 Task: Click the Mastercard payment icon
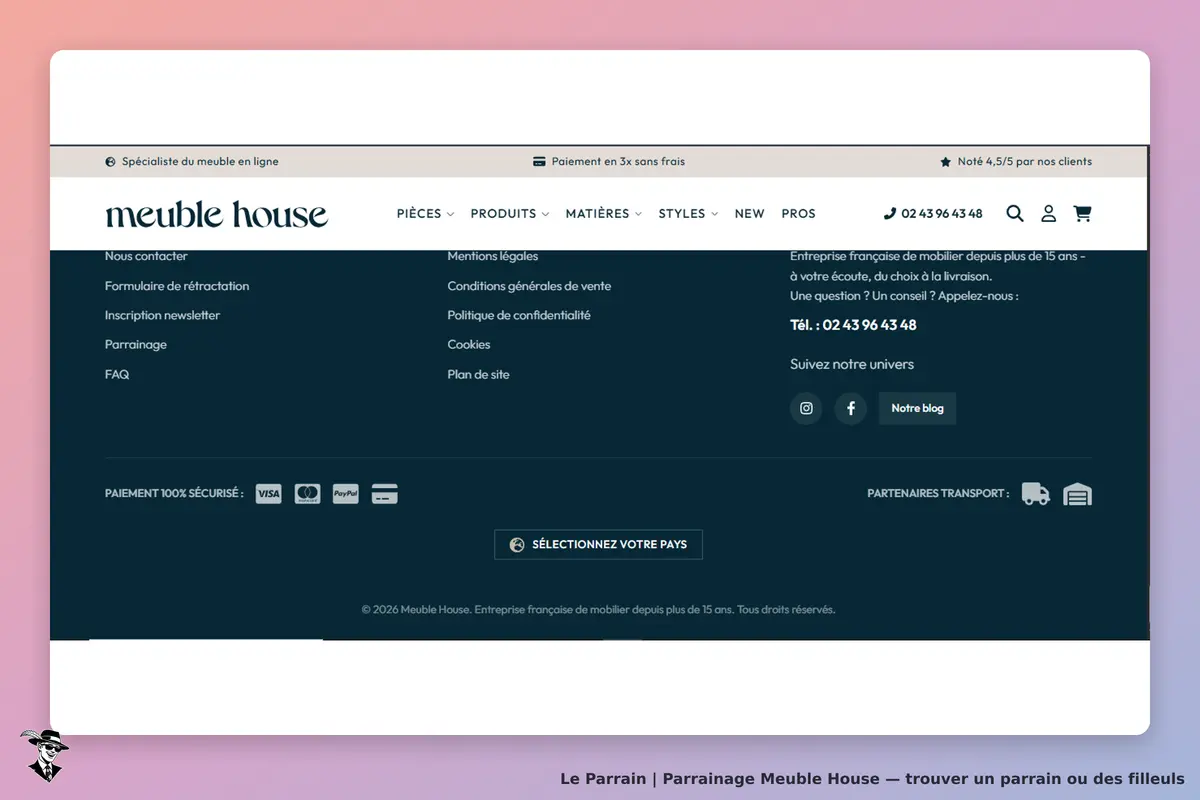coord(307,493)
